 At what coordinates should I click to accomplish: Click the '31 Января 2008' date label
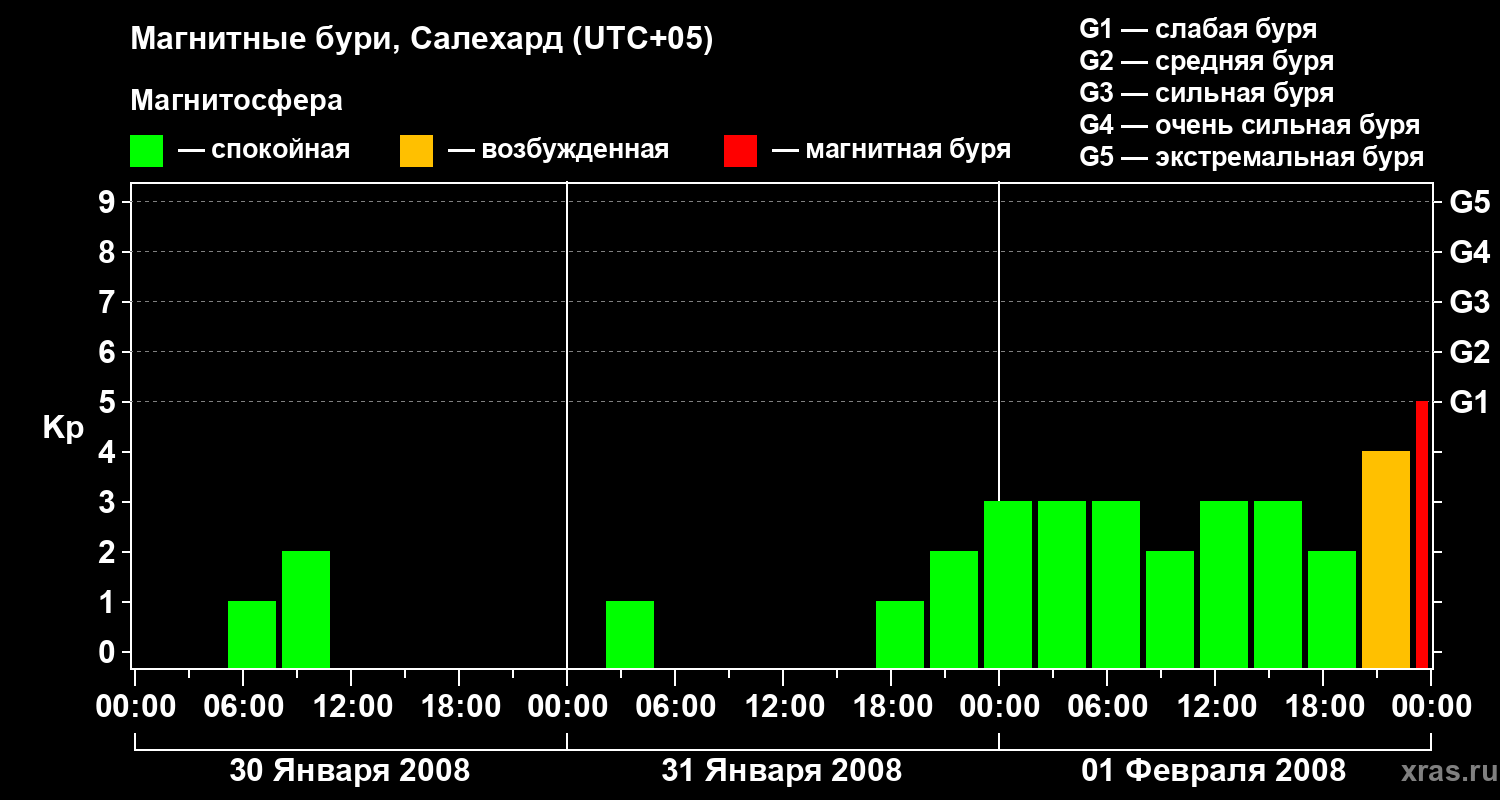coord(782,771)
